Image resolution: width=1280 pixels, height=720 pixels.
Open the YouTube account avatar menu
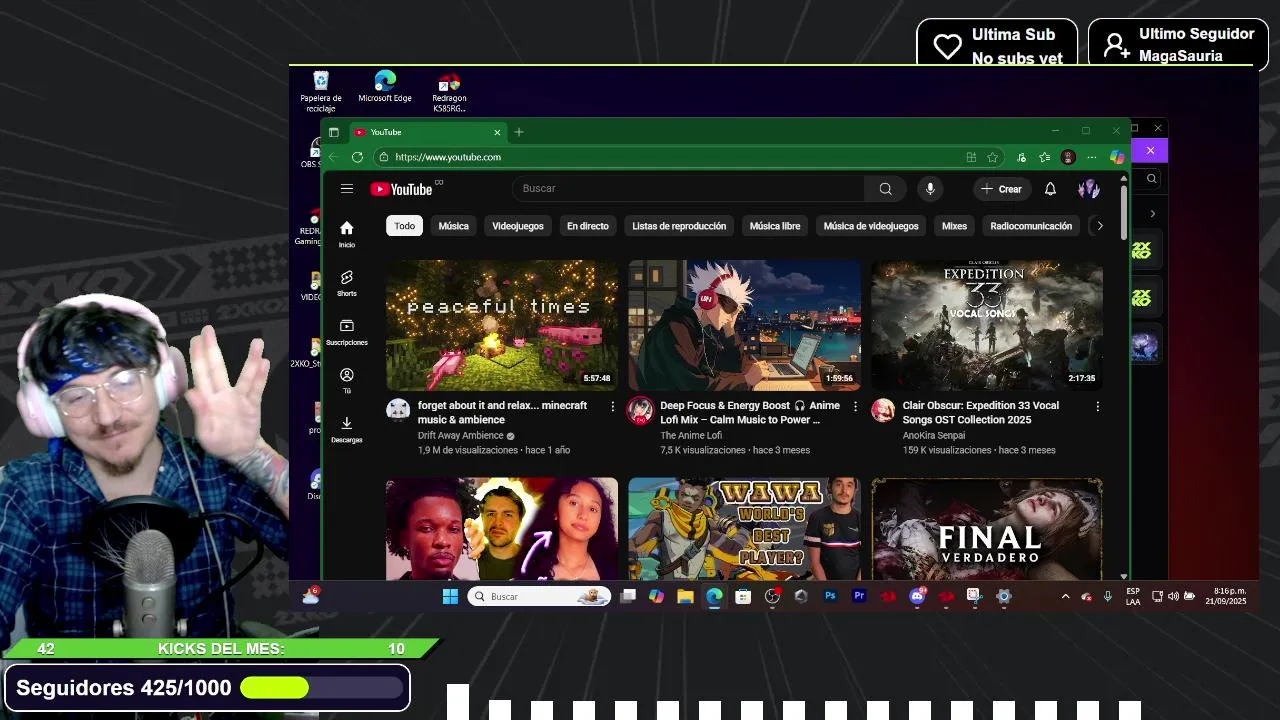[1089, 189]
